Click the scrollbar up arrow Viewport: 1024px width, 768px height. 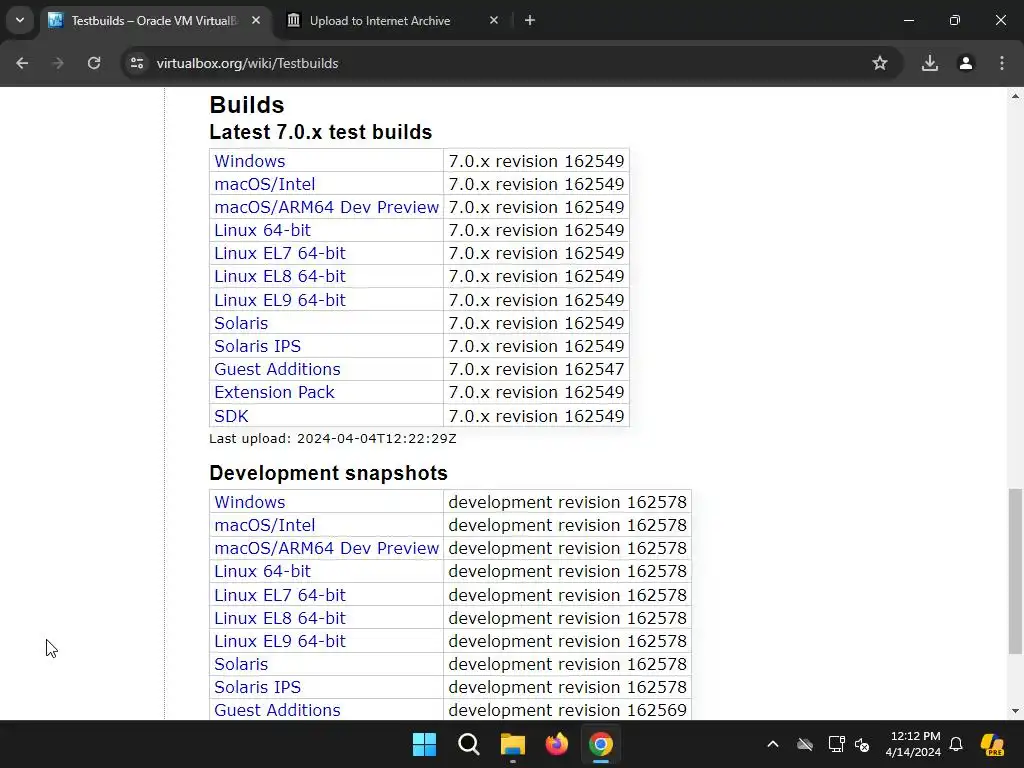pos(1015,96)
